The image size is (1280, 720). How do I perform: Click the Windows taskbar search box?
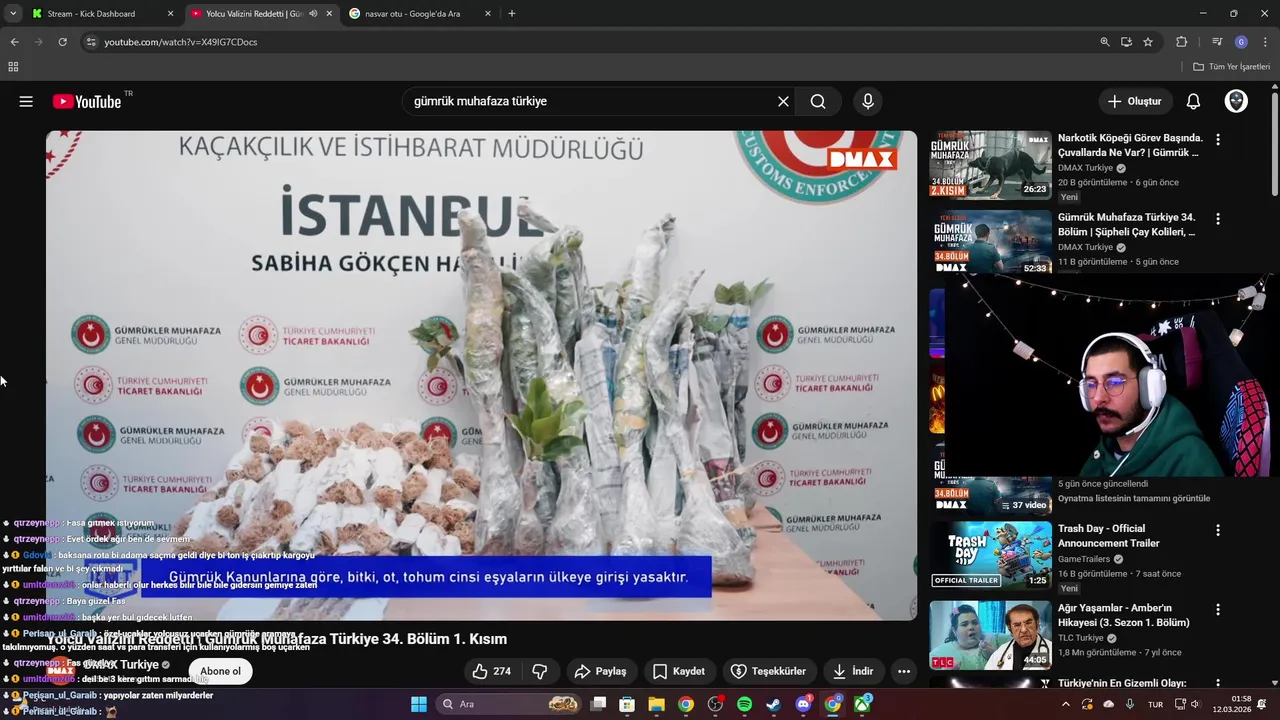(x=509, y=704)
